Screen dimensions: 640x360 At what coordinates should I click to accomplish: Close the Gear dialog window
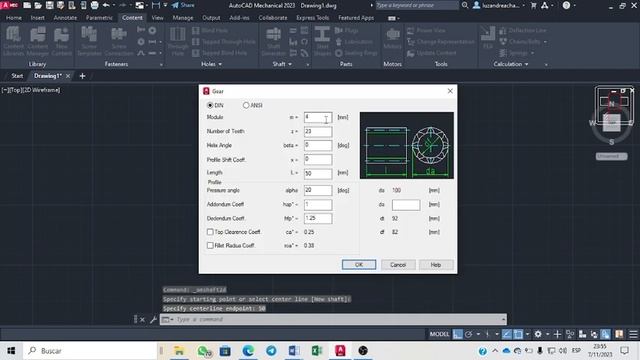click(x=450, y=91)
